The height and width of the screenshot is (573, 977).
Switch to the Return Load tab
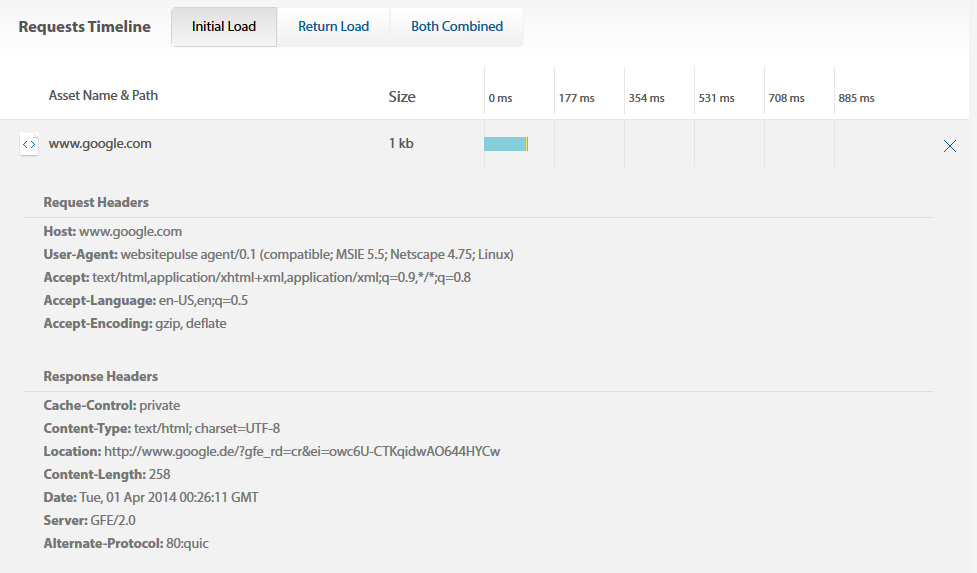(x=333, y=27)
